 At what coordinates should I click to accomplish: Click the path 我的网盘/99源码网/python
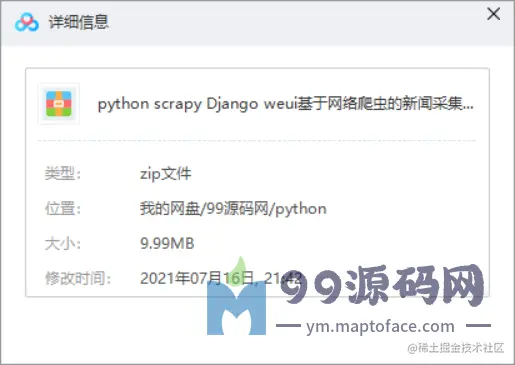[x=233, y=209]
